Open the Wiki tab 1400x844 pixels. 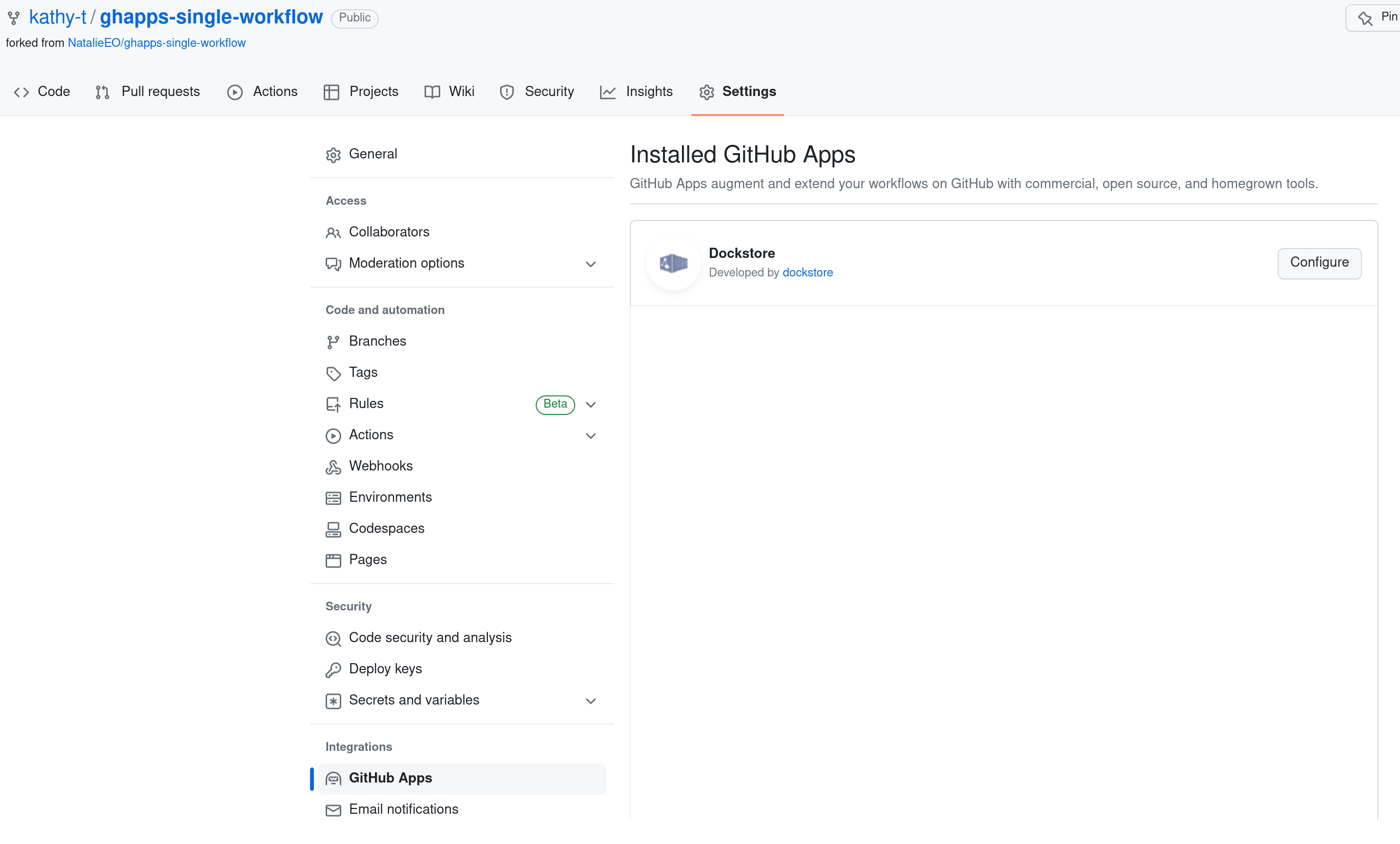pos(461,92)
